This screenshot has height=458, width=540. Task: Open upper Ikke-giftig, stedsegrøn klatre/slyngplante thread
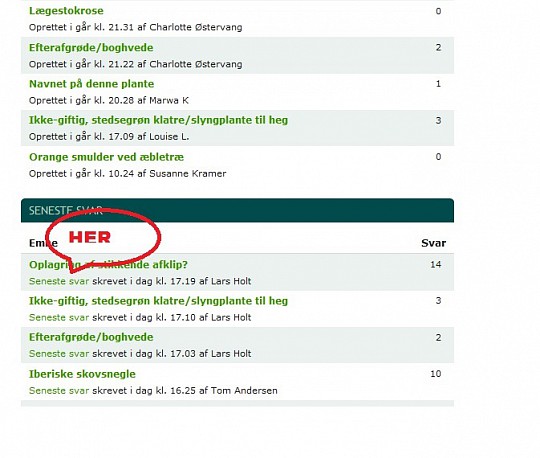(x=158, y=120)
